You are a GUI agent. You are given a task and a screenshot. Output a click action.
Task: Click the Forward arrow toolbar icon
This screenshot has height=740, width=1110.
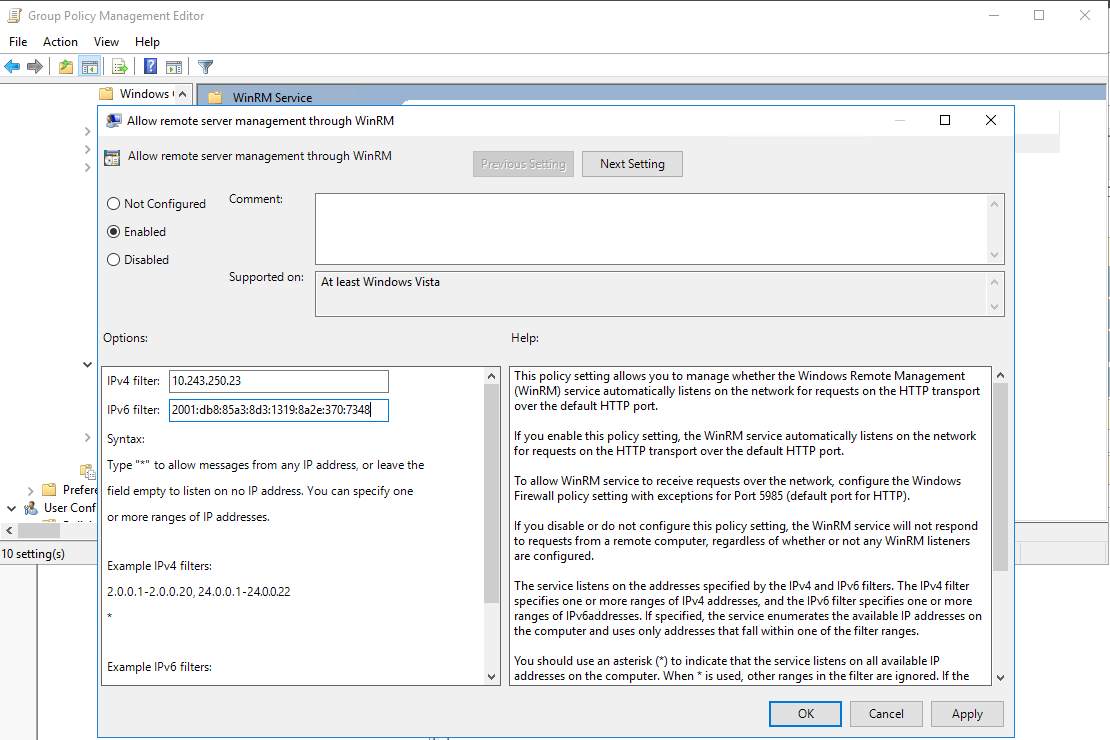35,67
